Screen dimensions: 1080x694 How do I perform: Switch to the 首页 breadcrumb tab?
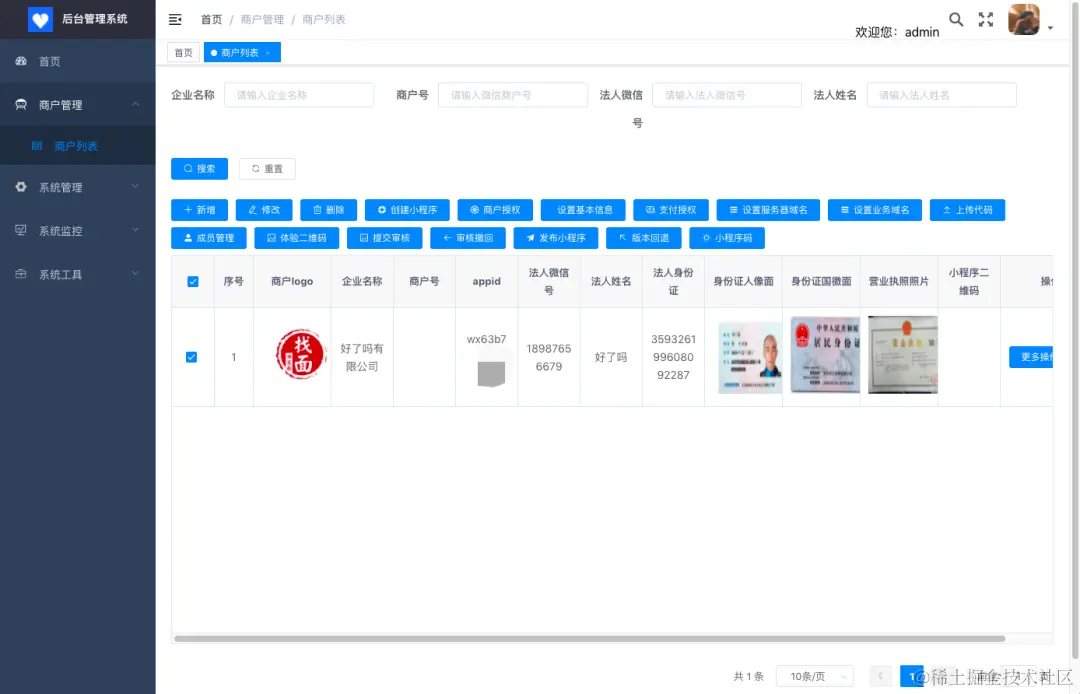click(183, 52)
